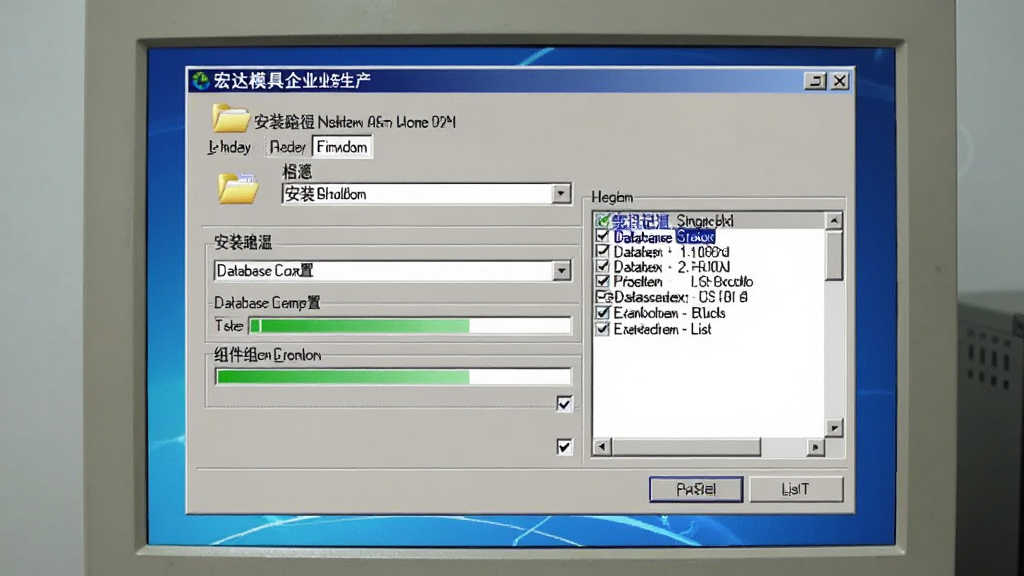Select the Fimdom tab

[342, 147]
